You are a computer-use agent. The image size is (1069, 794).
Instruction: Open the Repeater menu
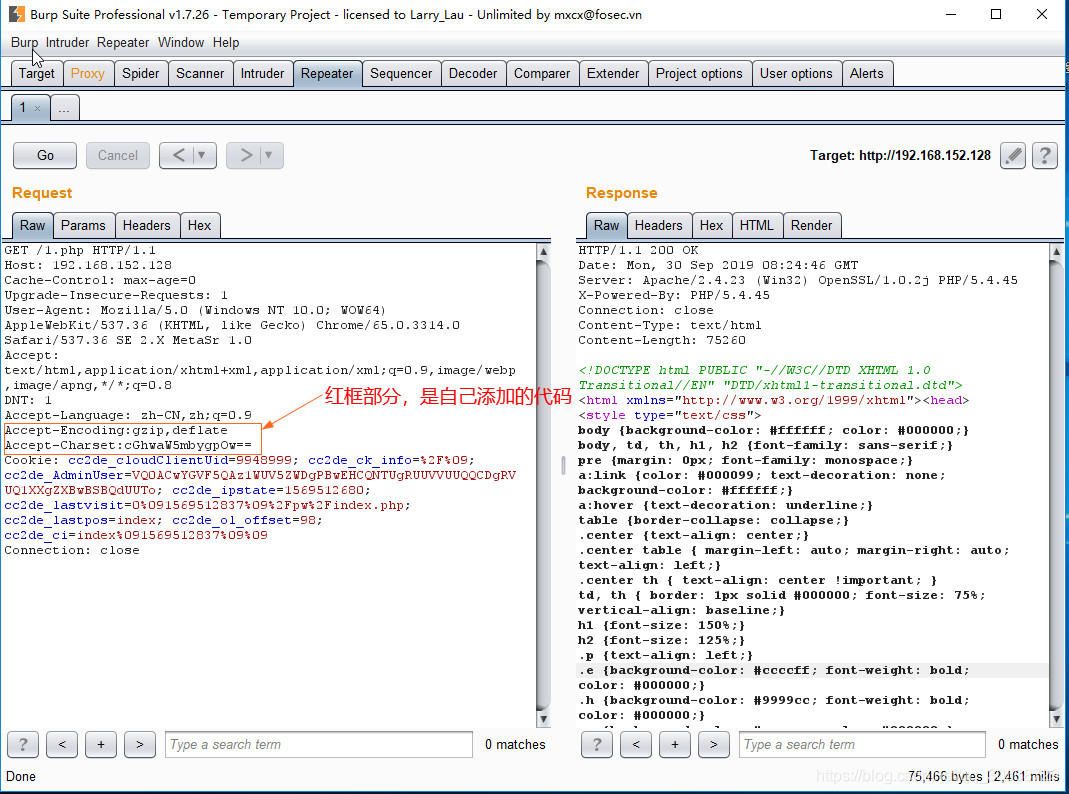[123, 42]
